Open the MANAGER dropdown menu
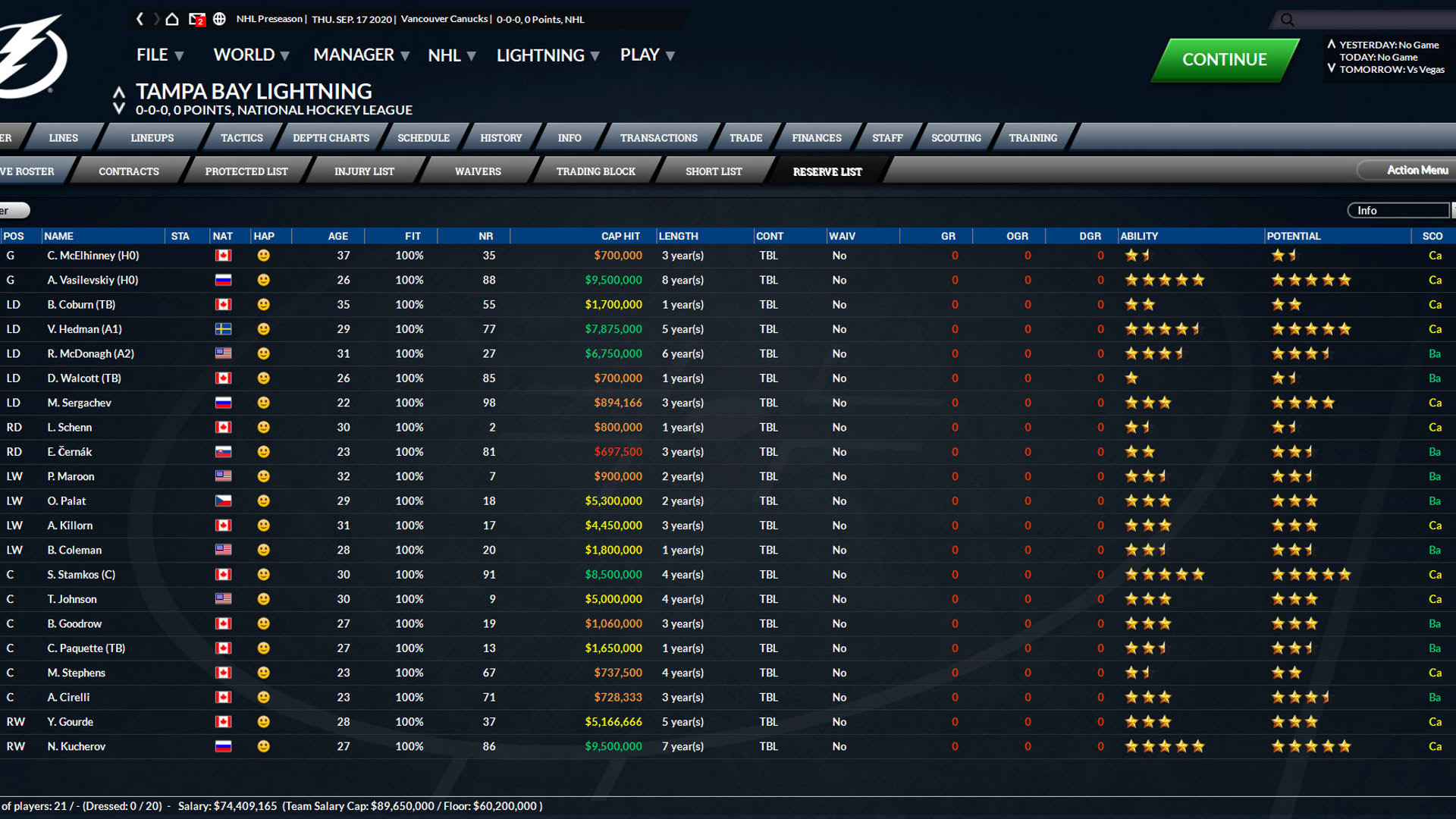This screenshot has height=819, width=1456. (361, 55)
